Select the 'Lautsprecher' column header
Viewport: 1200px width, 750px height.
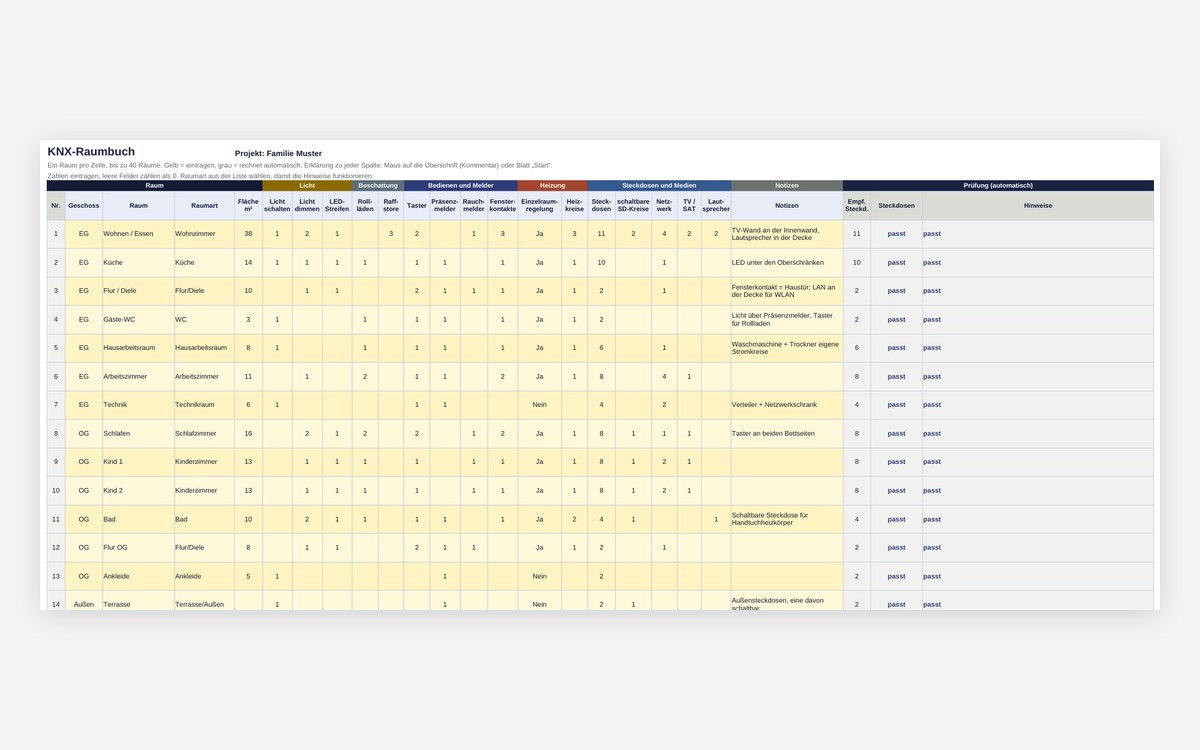[716, 205]
